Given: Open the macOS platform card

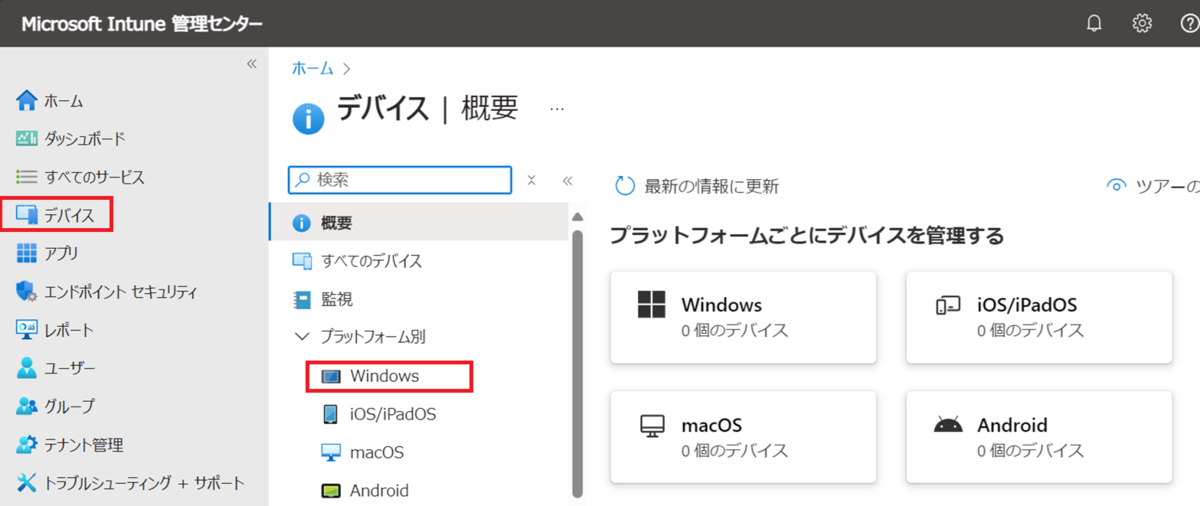Looking at the screenshot, I should [x=743, y=437].
